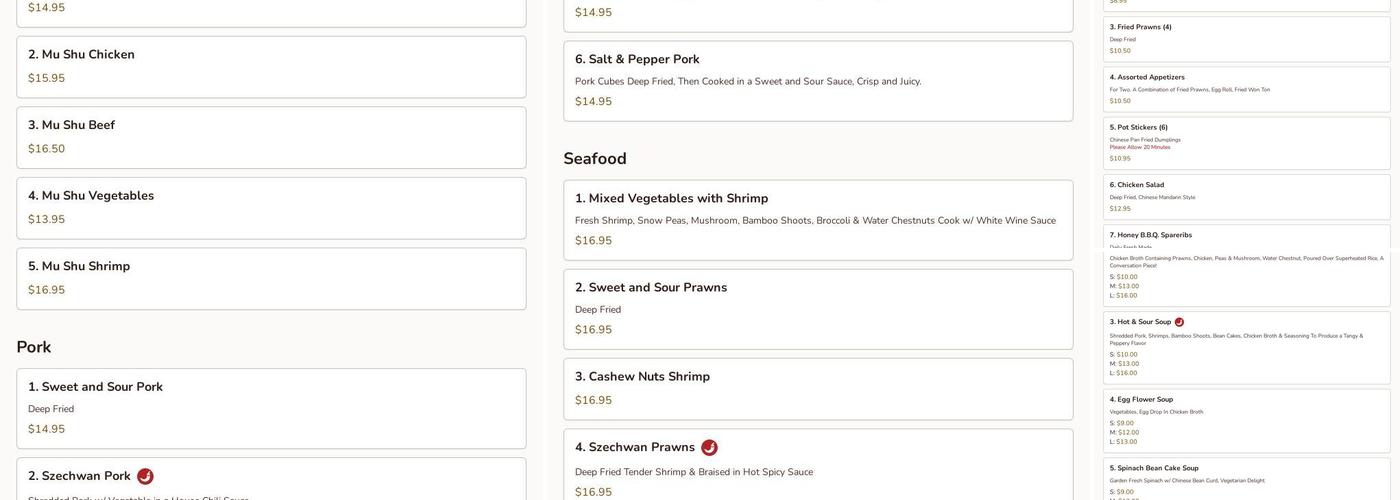Image resolution: width=1400 pixels, height=500 pixels.
Task: Click the Pork section heading
Action: pyautogui.click(x=34, y=347)
